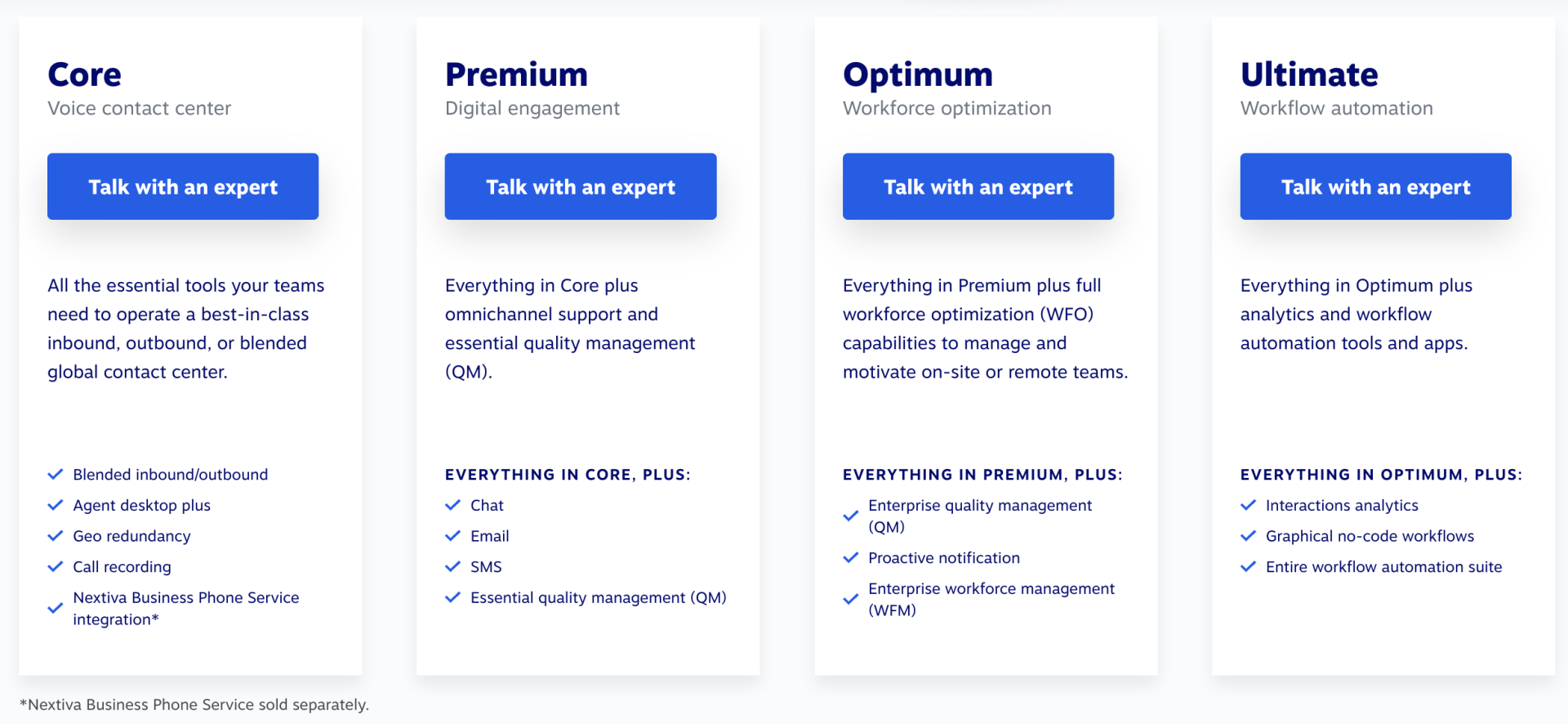Select Ultimate plan's Talk with an expert
1568x724 pixels.
coord(1375,186)
